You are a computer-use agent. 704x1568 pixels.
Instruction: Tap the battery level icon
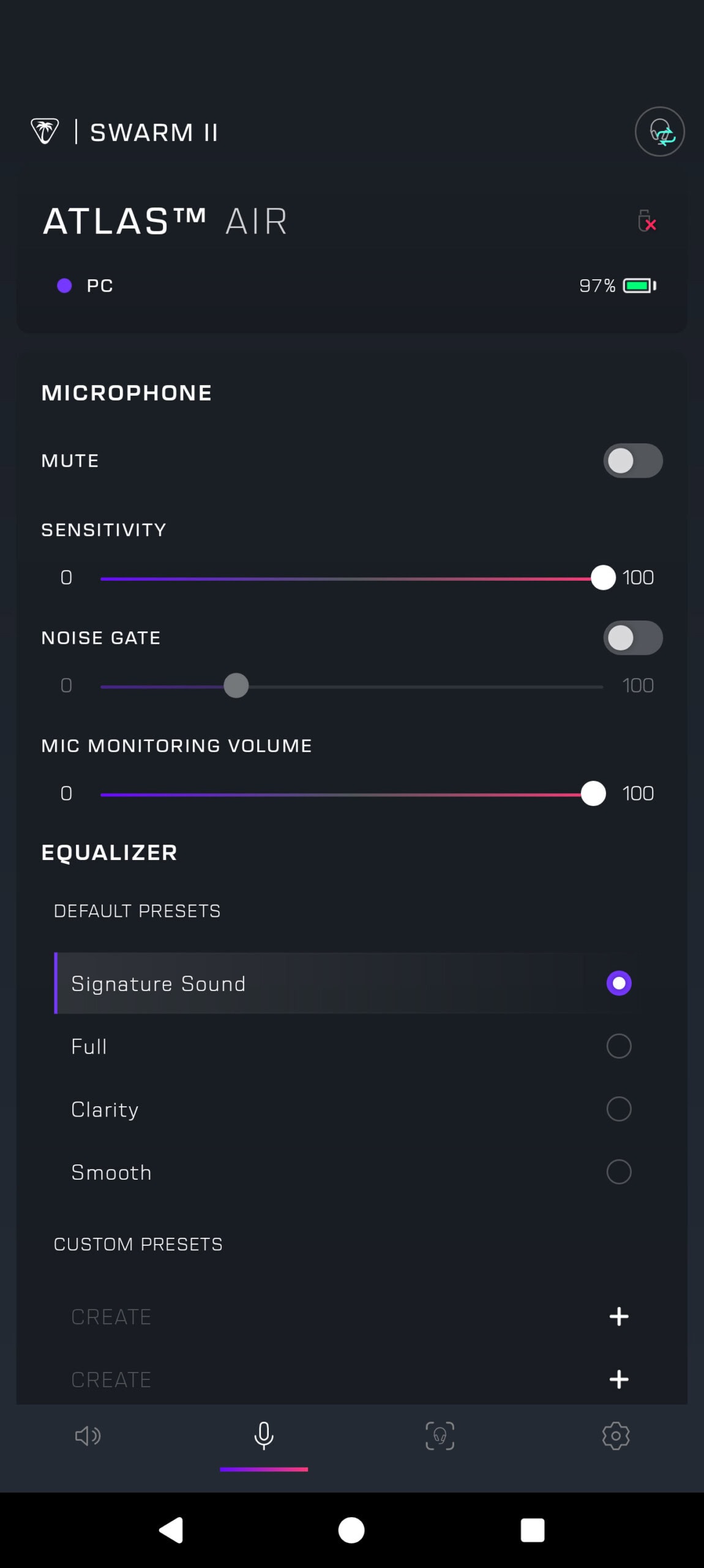click(x=639, y=285)
